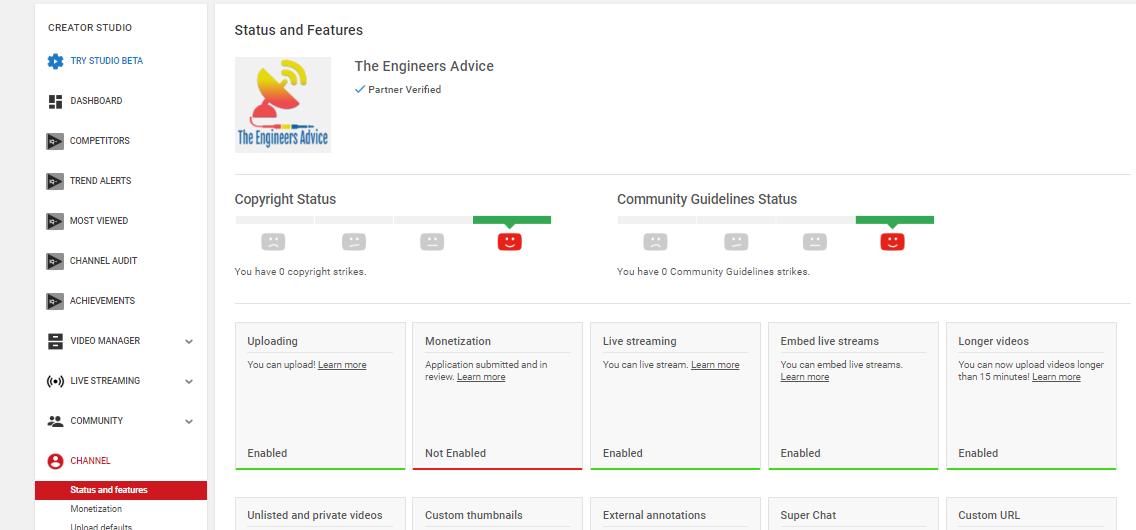Select LIVE STREAMING label in sidebar
This screenshot has height=530, width=1136.
[x=105, y=380]
